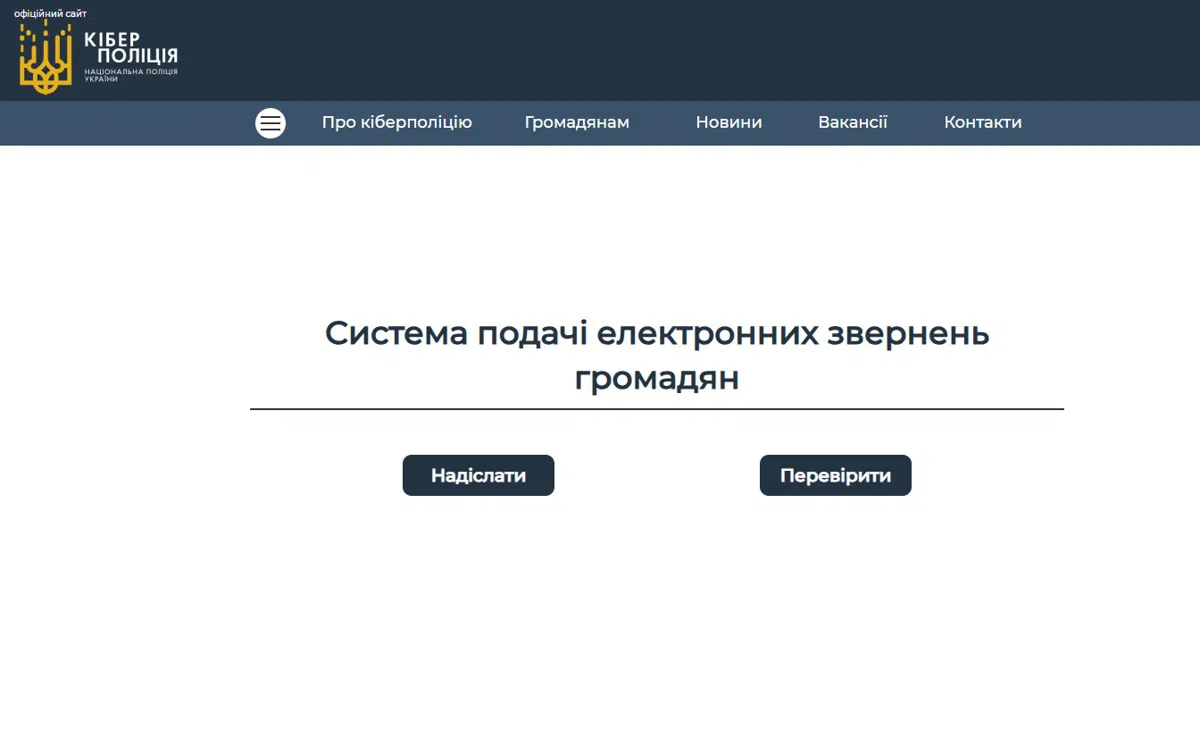Image resolution: width=1200 pixels, height=746 pixels.
Task: Click the "Національна поліція України" logo subtitle
Action: click(130, 74)
